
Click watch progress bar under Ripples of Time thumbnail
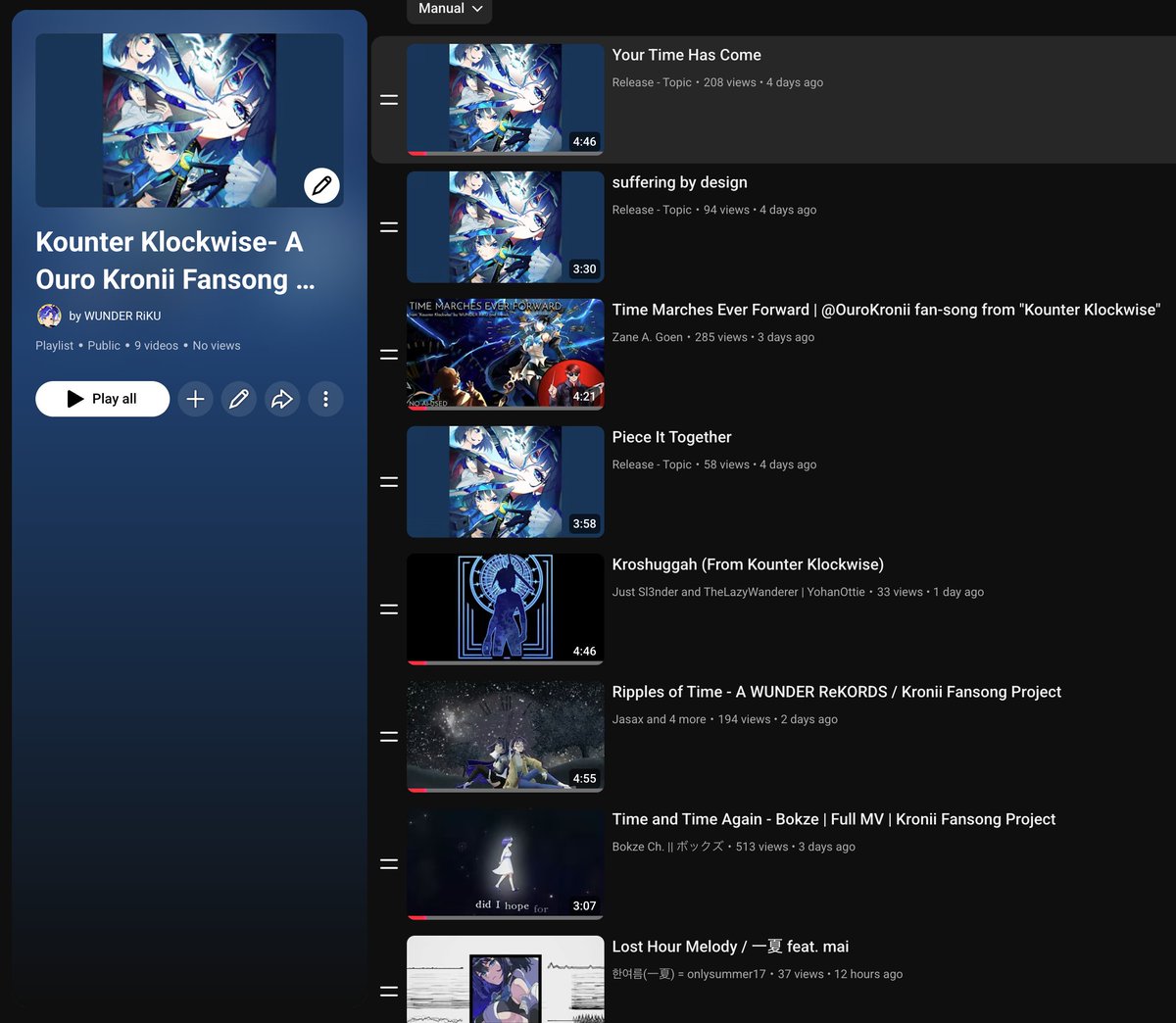(x=505, y=790)
